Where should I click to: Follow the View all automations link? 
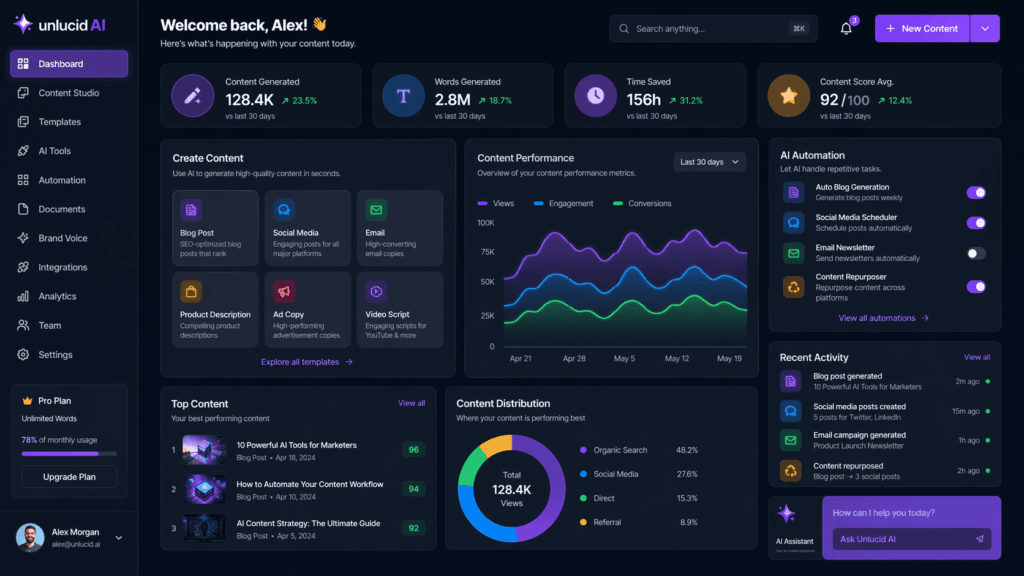click(x=884, y=318)
